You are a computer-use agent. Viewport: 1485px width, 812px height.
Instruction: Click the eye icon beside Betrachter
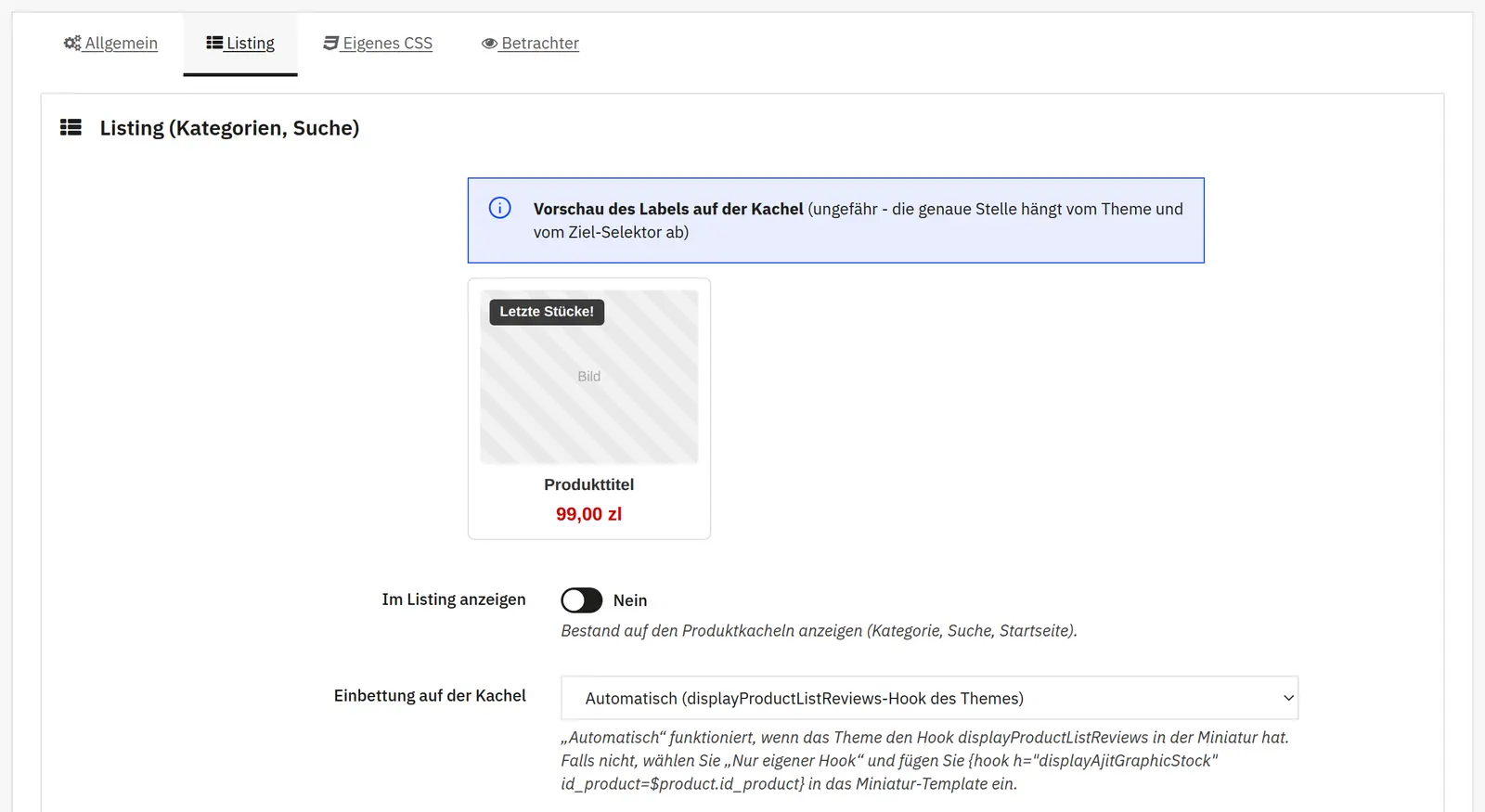pos(489,44)
